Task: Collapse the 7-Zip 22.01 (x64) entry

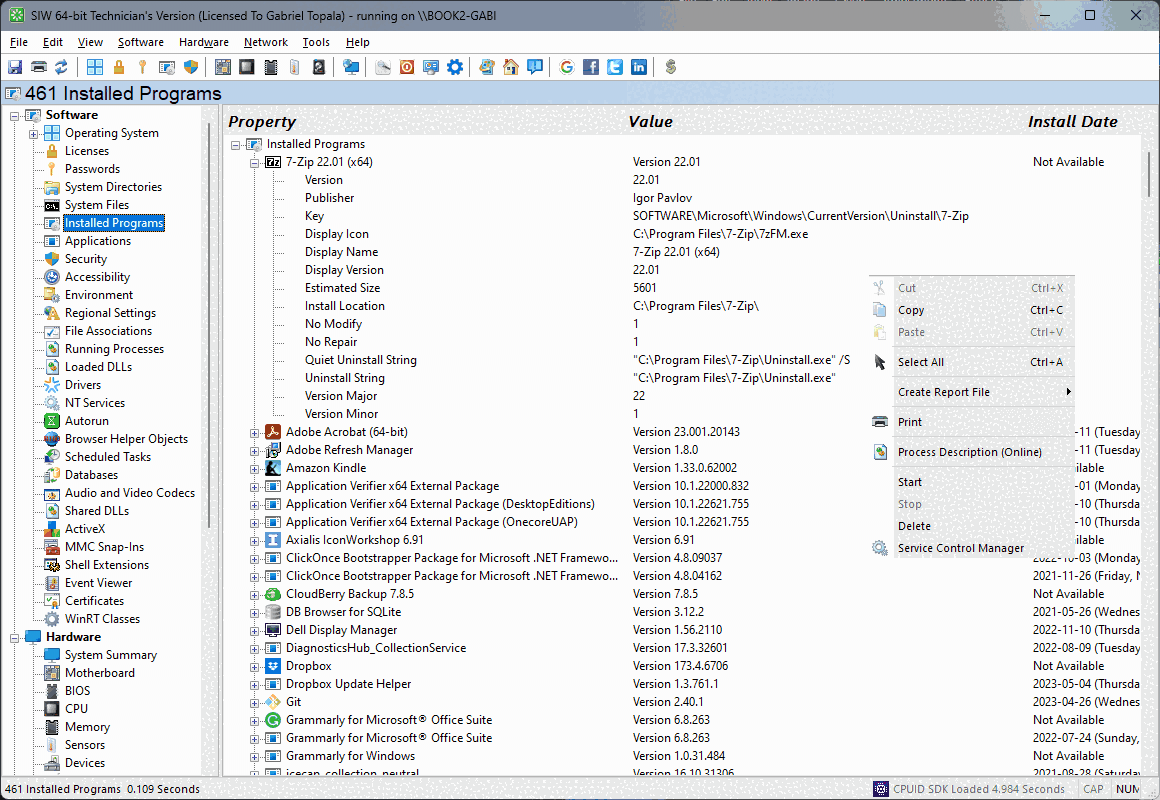Action: click(x=253, y=161)
